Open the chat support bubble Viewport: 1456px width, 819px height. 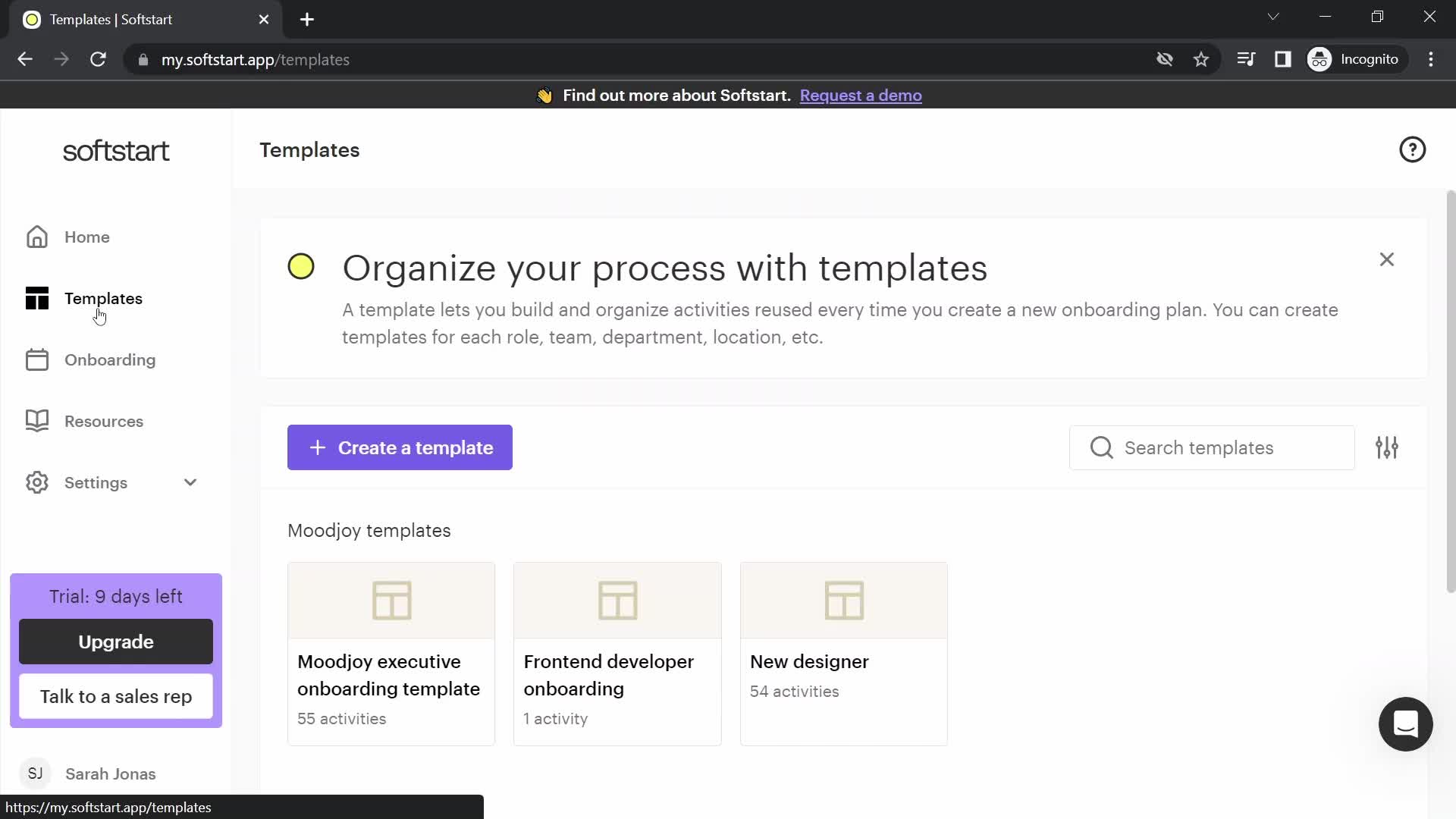click(1405, 724)
